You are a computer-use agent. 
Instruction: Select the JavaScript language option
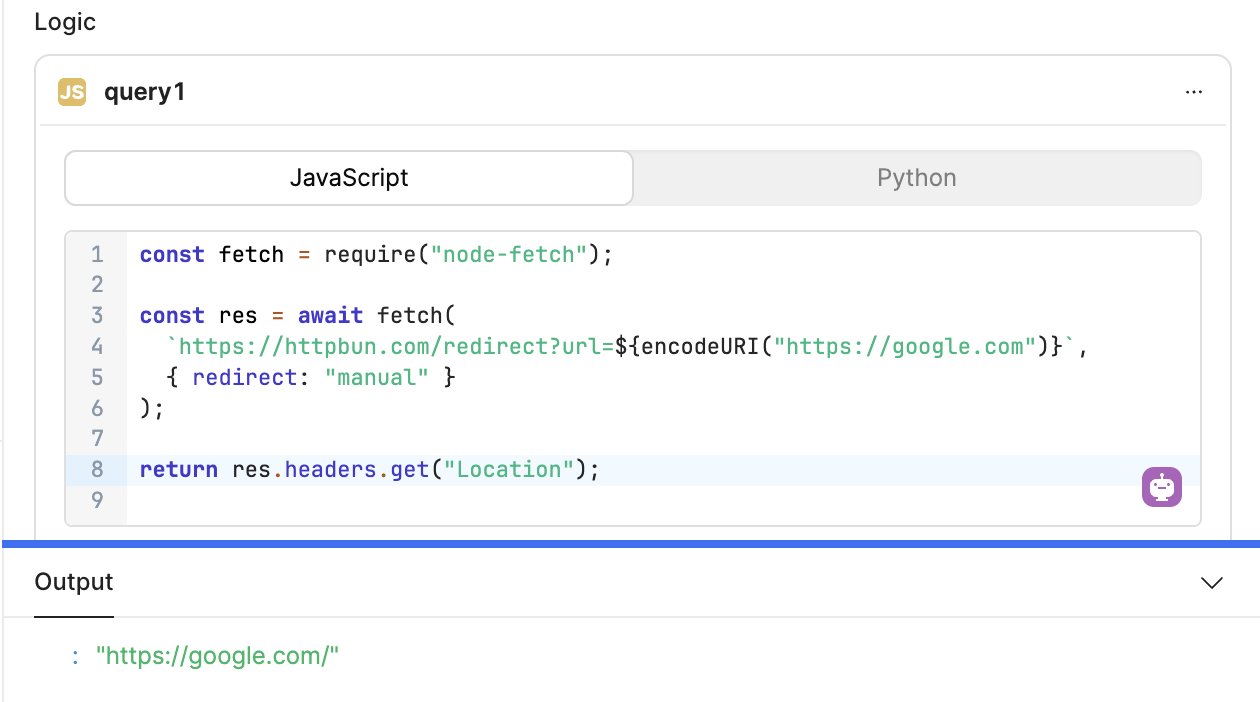pyautogui.click(x=349, y=178)
